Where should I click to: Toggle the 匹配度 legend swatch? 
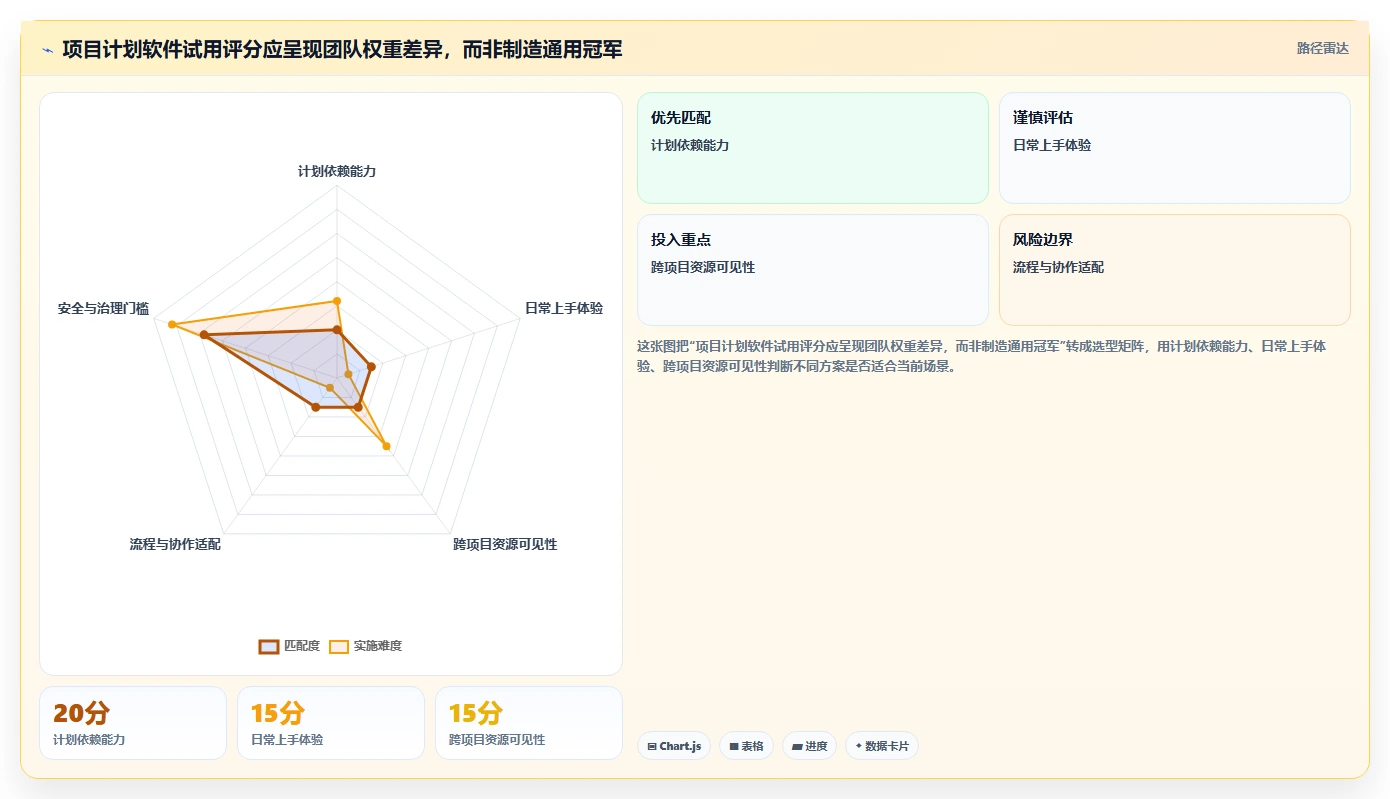tap(269, 646)
